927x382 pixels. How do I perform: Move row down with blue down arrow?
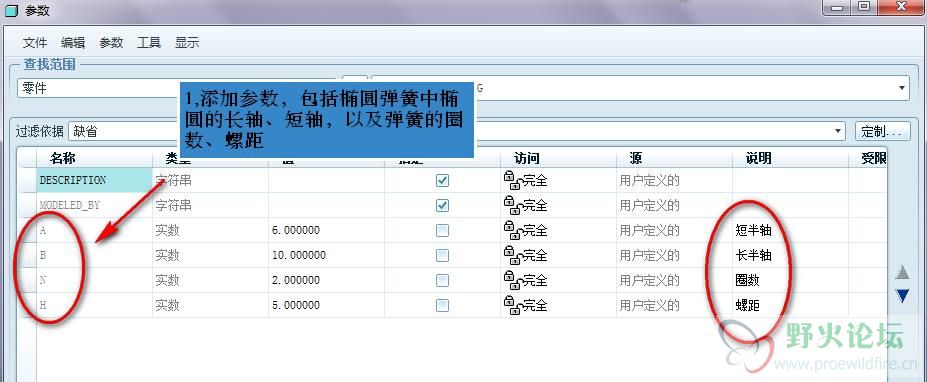click(902, 296)
